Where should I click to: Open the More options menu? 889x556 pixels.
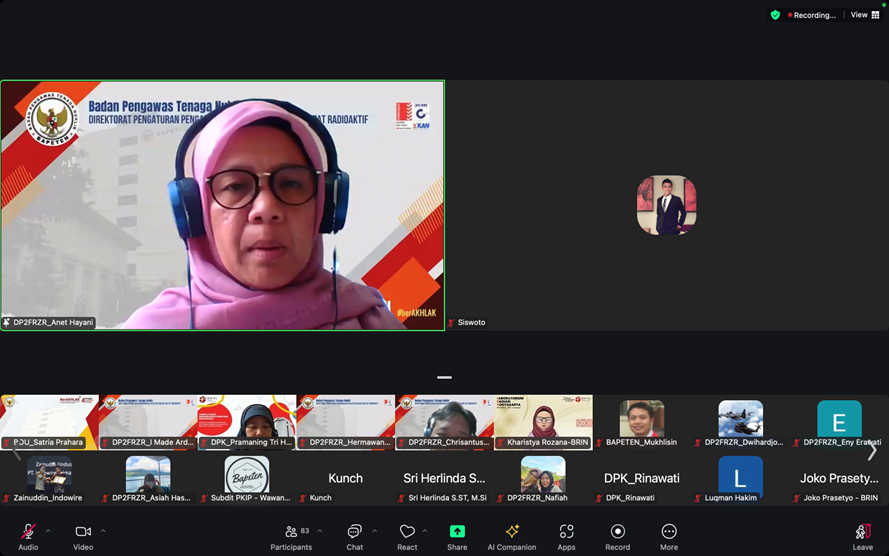click(669, 536)
